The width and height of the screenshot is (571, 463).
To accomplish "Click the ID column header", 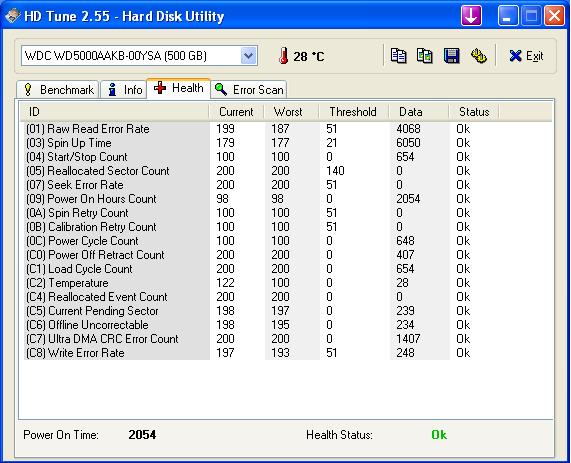I will coord(114,112).
